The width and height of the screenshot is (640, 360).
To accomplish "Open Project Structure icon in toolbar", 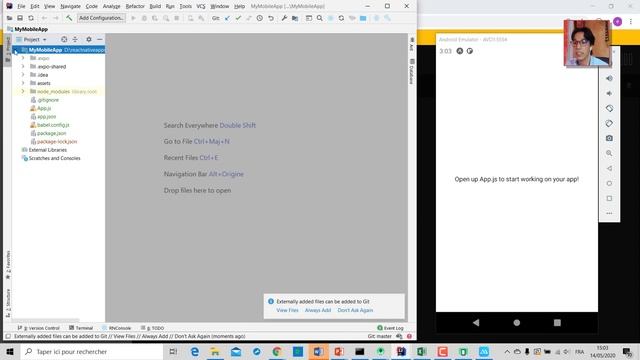I will (295, 18).
